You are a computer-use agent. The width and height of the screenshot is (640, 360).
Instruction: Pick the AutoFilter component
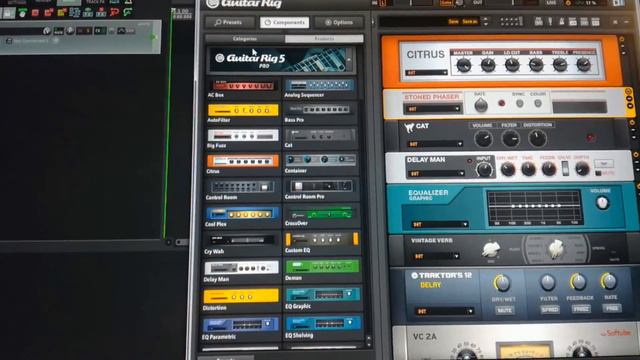pyautogui.click(x=243, y=113)
